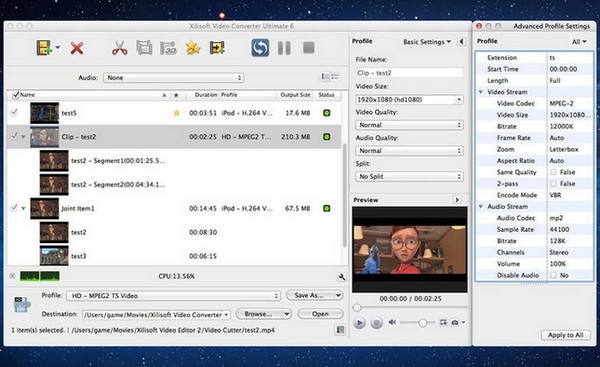Open the Audio track dropdown showing None
This screenshot has height=367, width=600.
coord(174,78)
